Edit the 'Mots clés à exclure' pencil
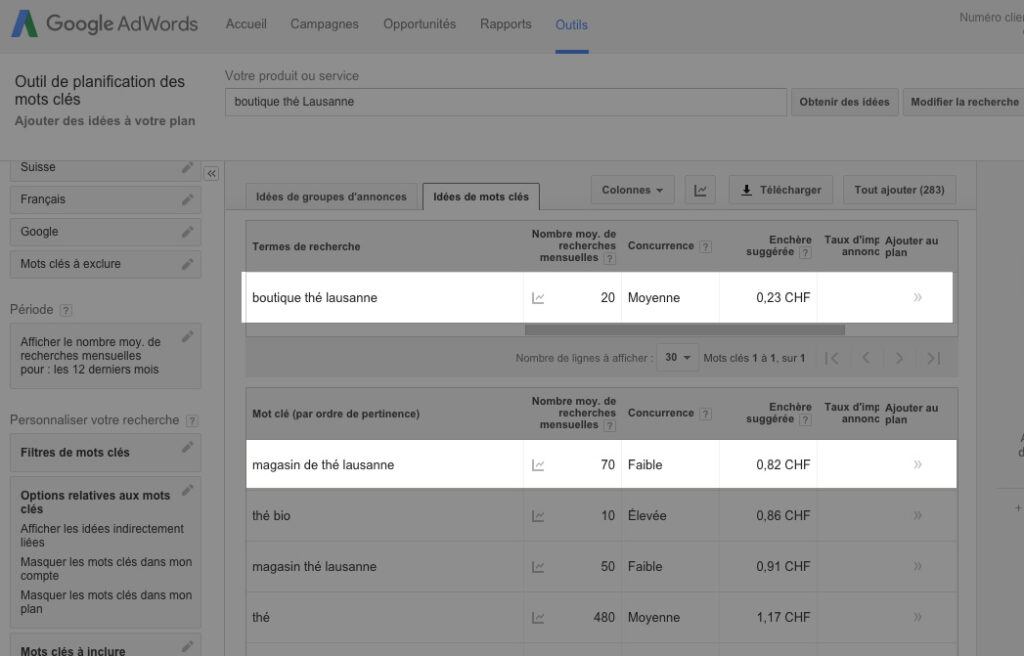Image resolution: width=1024 pixels, height=656 pixels. (x=187, y=264)
